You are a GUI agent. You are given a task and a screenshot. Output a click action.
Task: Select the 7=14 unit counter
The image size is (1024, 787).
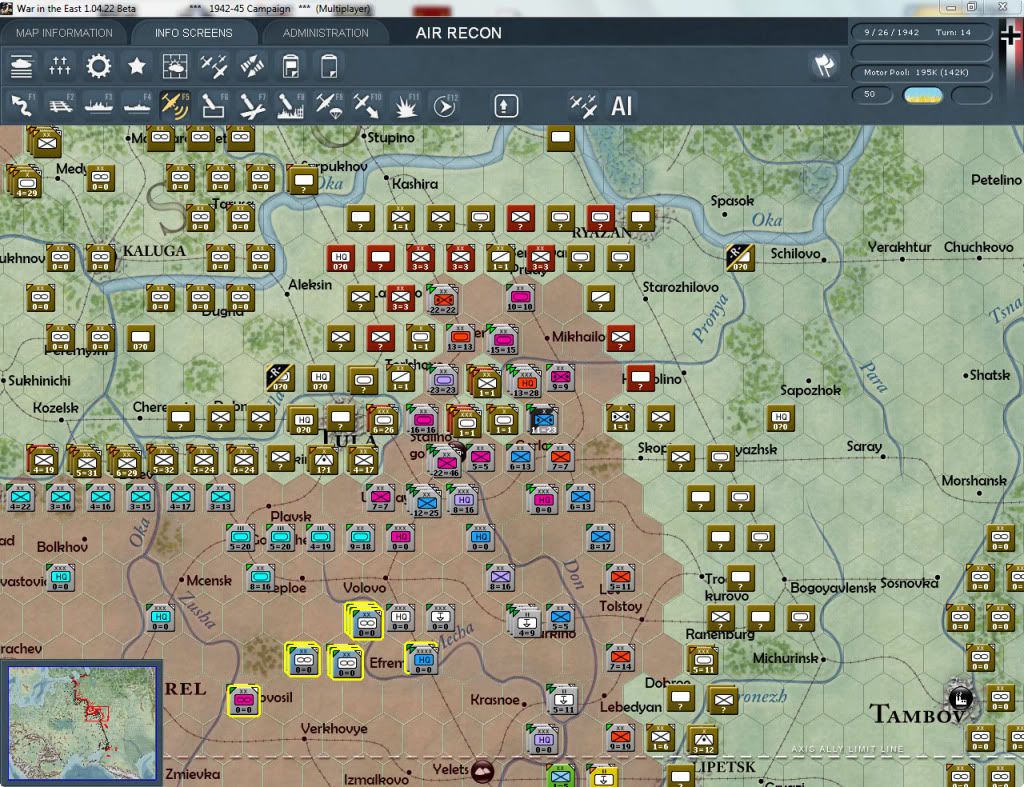[x=620, y=657]
